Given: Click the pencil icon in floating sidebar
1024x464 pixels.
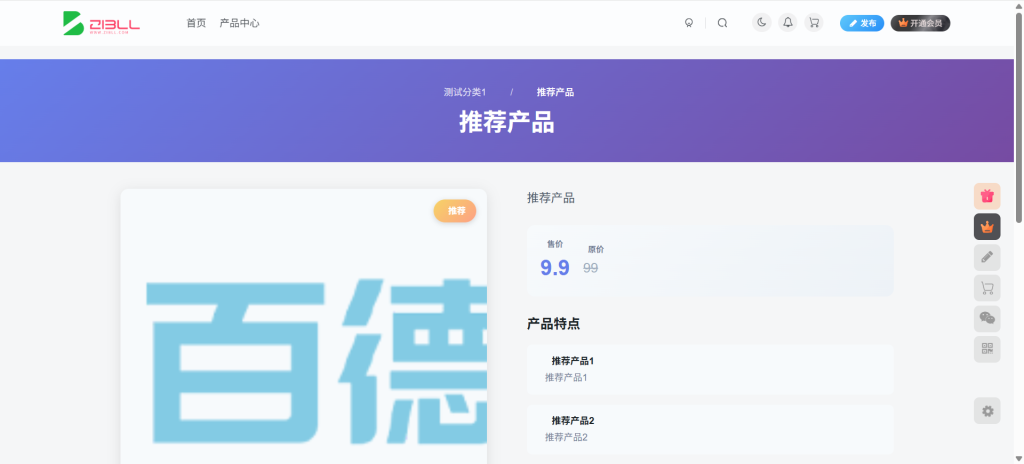Looking at the screenshot, I should [987, 258].
